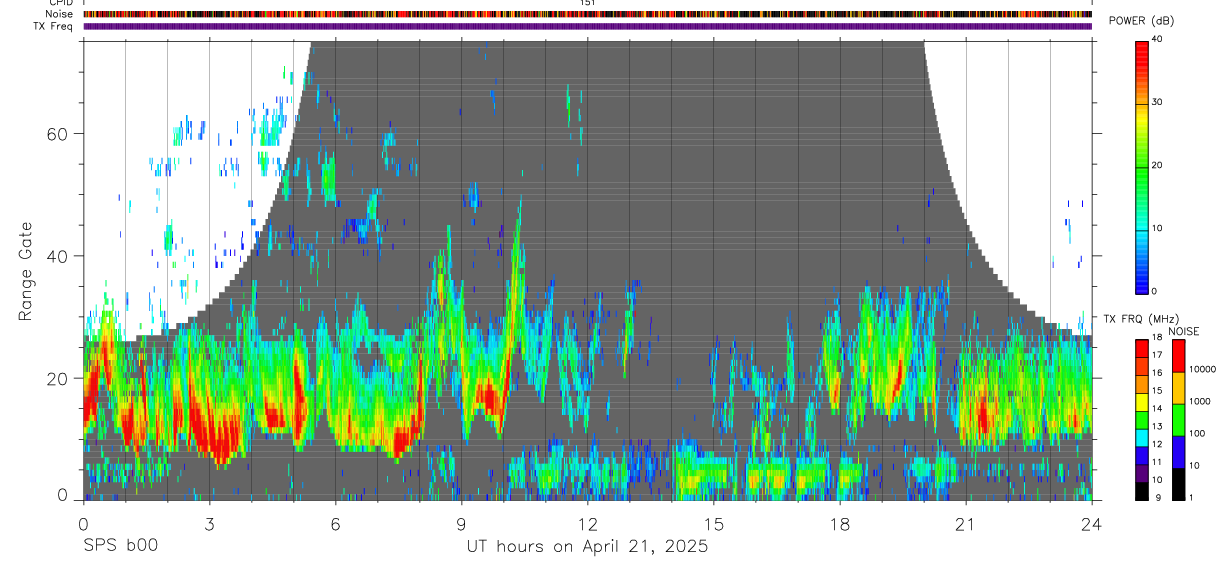Click the POWER (dB) colorbar legend
This screenshot has height=567, width=1228.
tap(1142, 165)
